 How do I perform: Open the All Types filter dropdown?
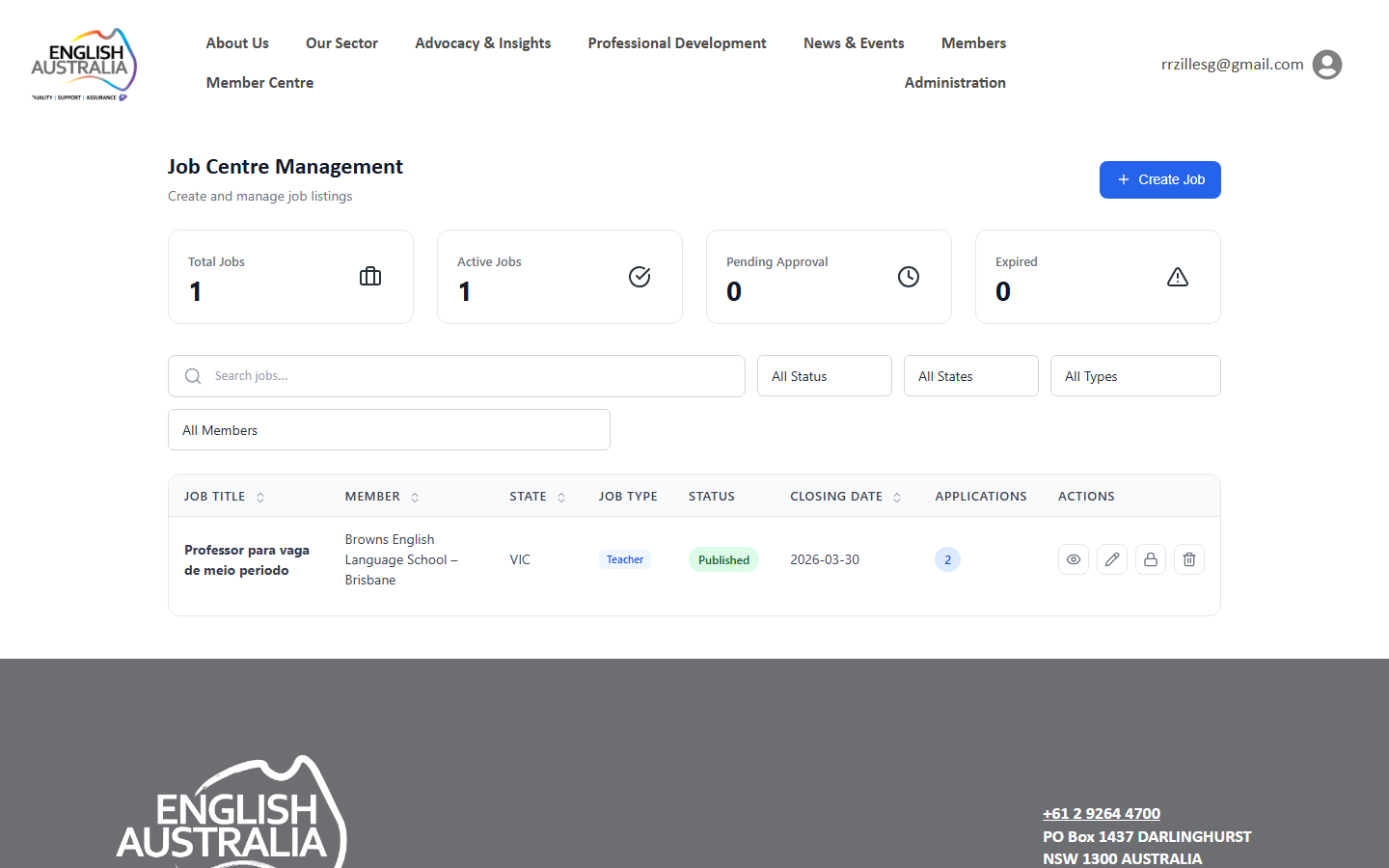click(1135, 376)
